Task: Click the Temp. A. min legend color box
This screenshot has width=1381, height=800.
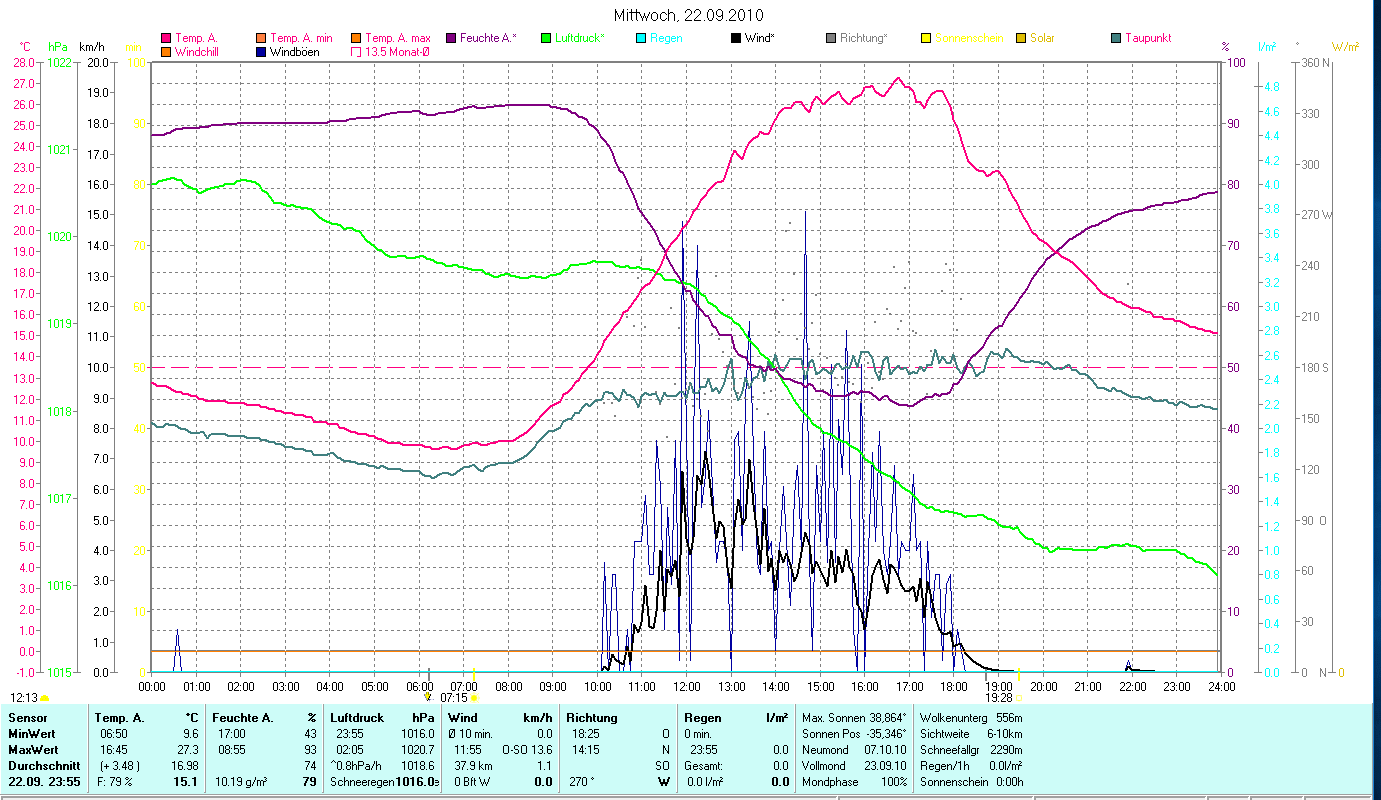Action: (261, 39)
